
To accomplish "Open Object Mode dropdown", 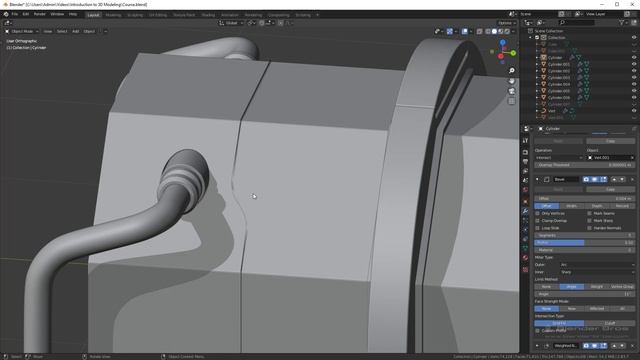I will point(22,31).
